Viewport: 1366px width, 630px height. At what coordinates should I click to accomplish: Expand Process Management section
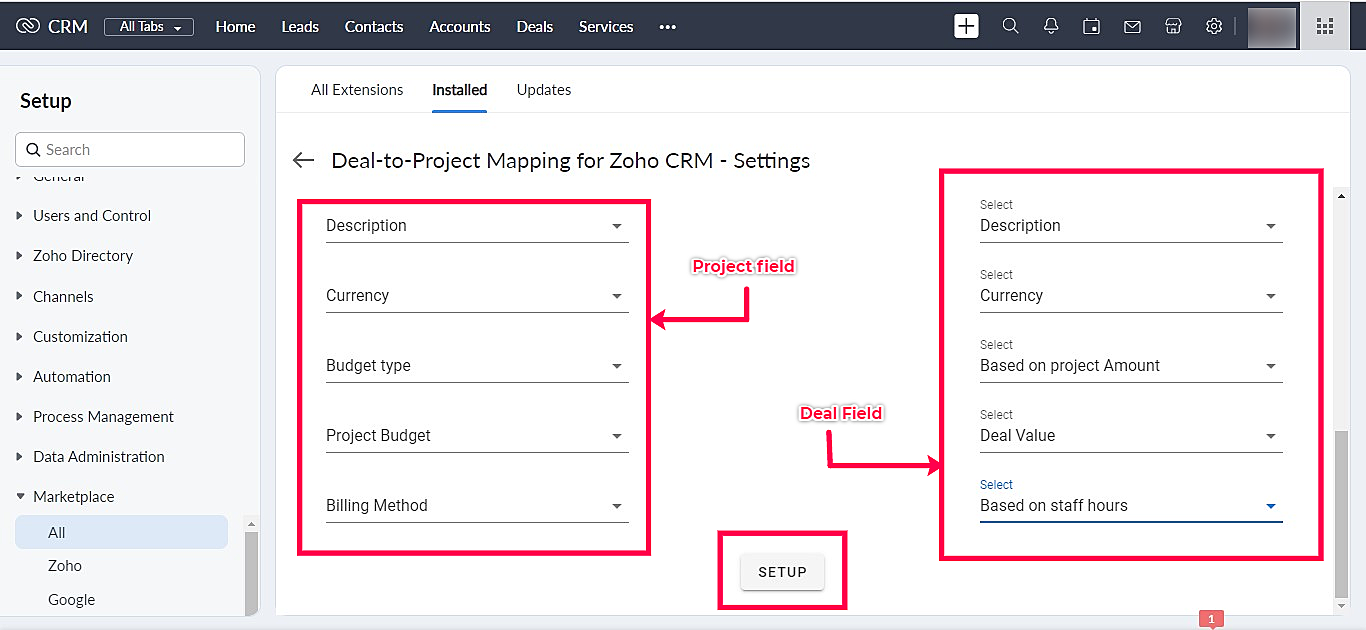click(103, 417)
